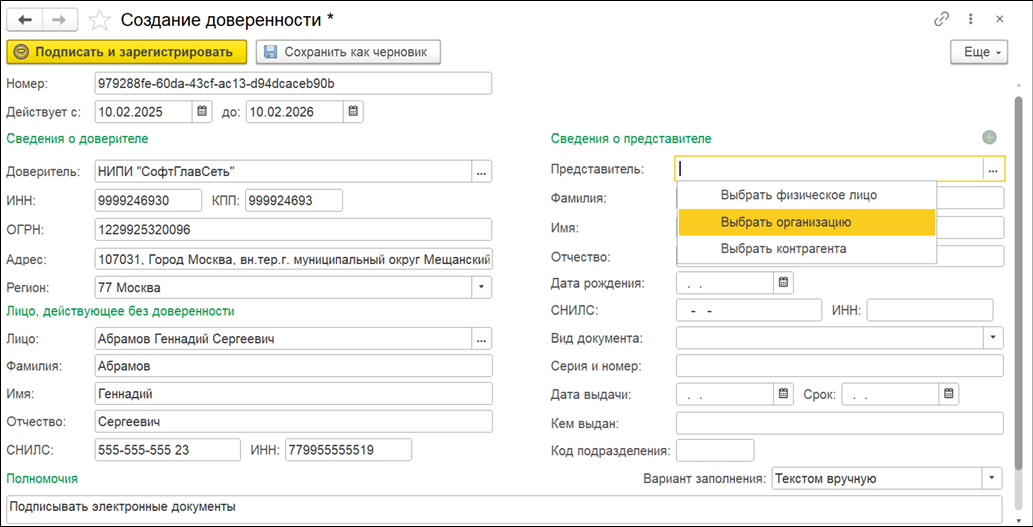The width and height of the screenshot is (1033, 527).
Task: Expand the 'Вариант заполнения' dropdown
Action: (992, 478)
